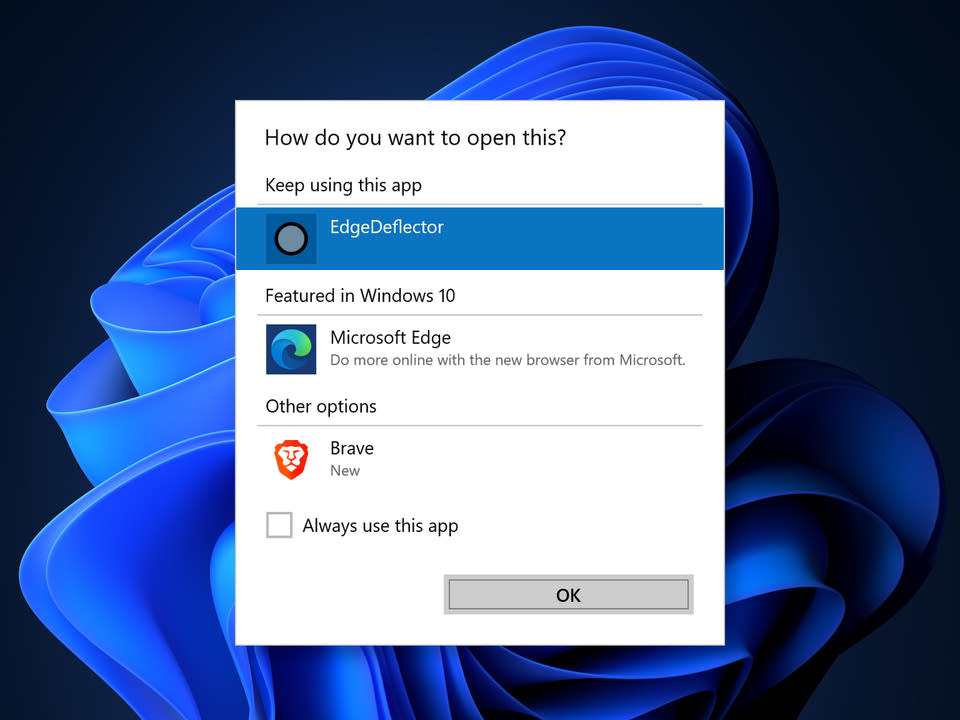Pick the Brave option by its name
The height and width of the screenshot is (720, 960).
click(352, 448)
